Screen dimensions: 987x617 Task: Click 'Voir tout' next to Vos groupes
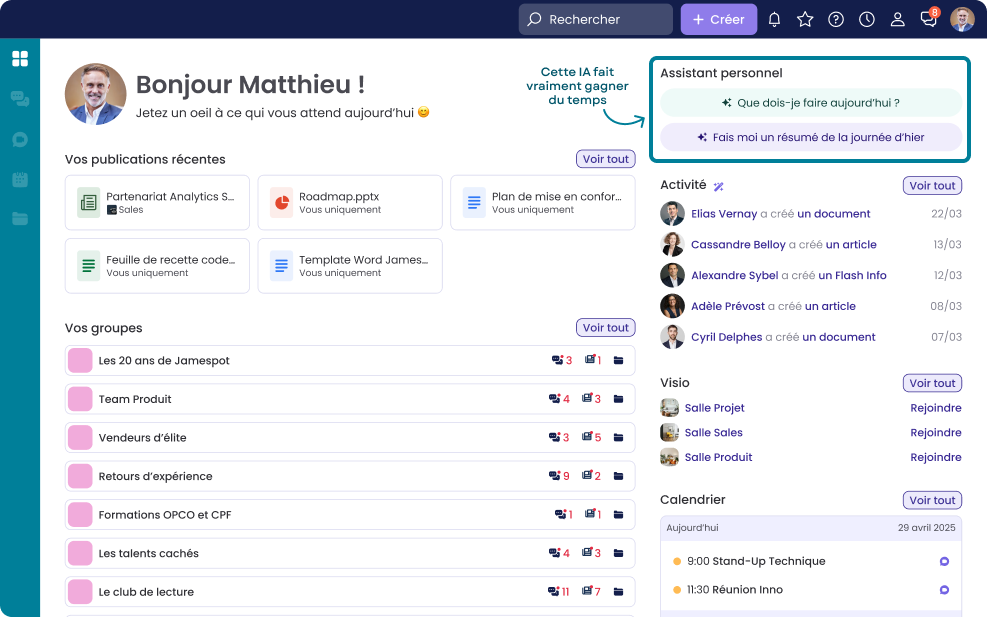(x=605, y=327)
